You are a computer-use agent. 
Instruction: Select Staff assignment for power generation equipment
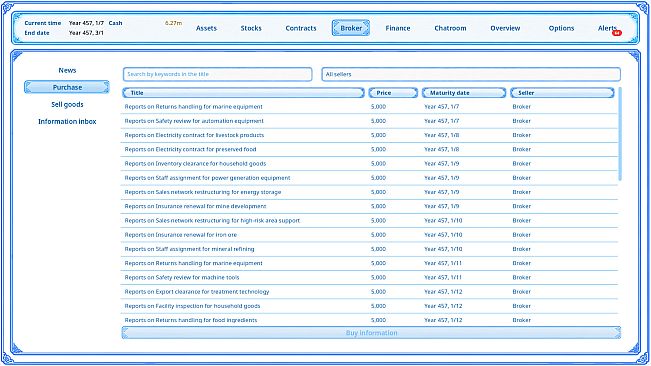(369, 178)
